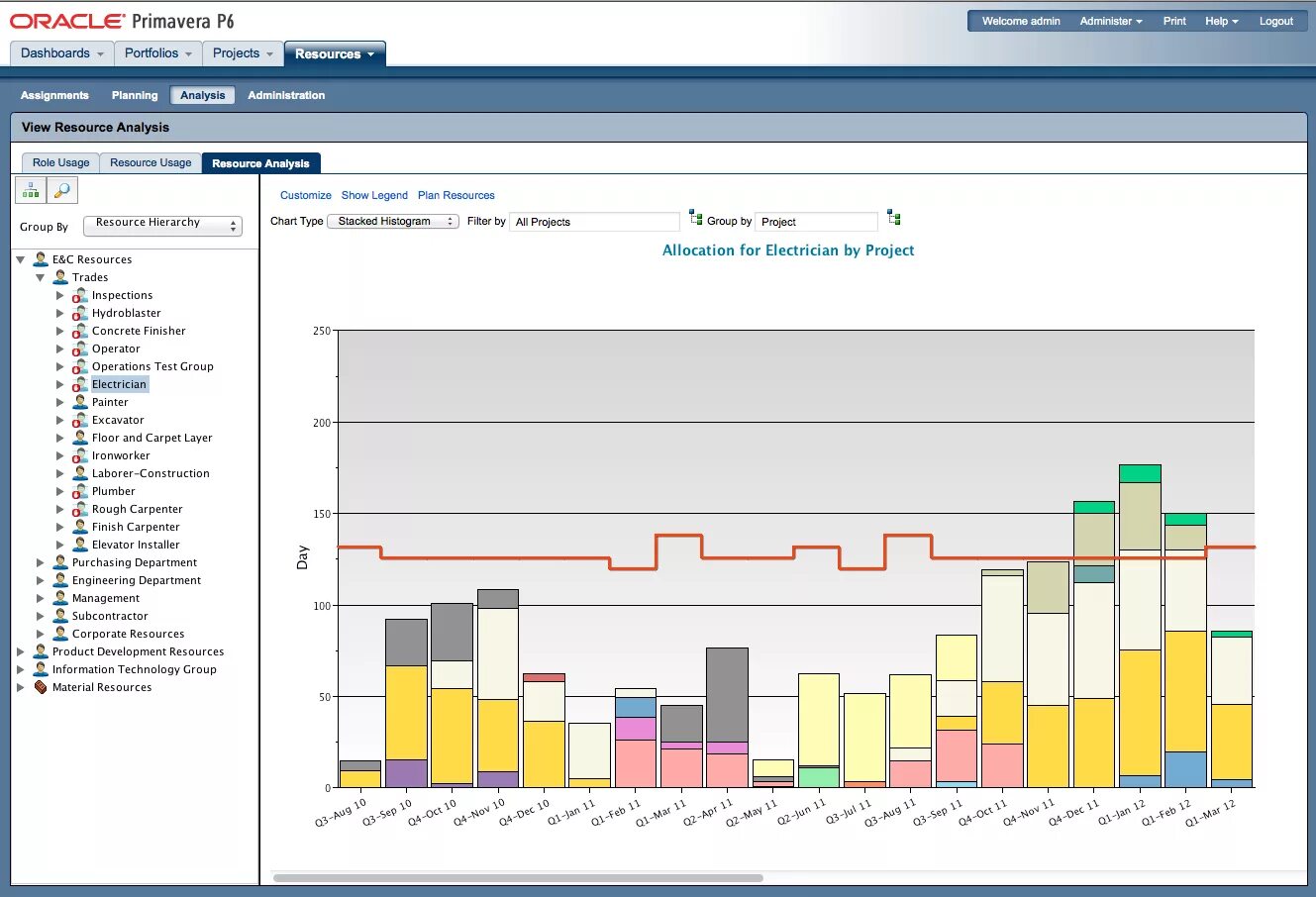
Task: Click the hierarchy view icon above Group By
Action: [31, 190]
